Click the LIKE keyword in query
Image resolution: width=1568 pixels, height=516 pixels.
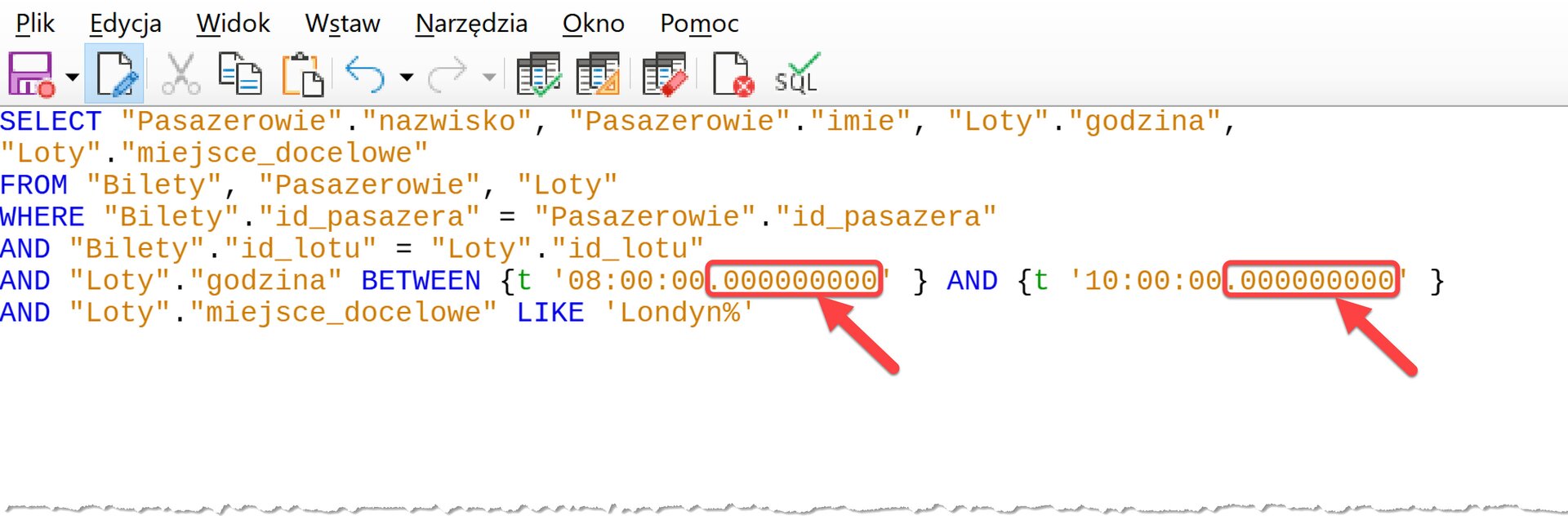click(x=550, y=312)
